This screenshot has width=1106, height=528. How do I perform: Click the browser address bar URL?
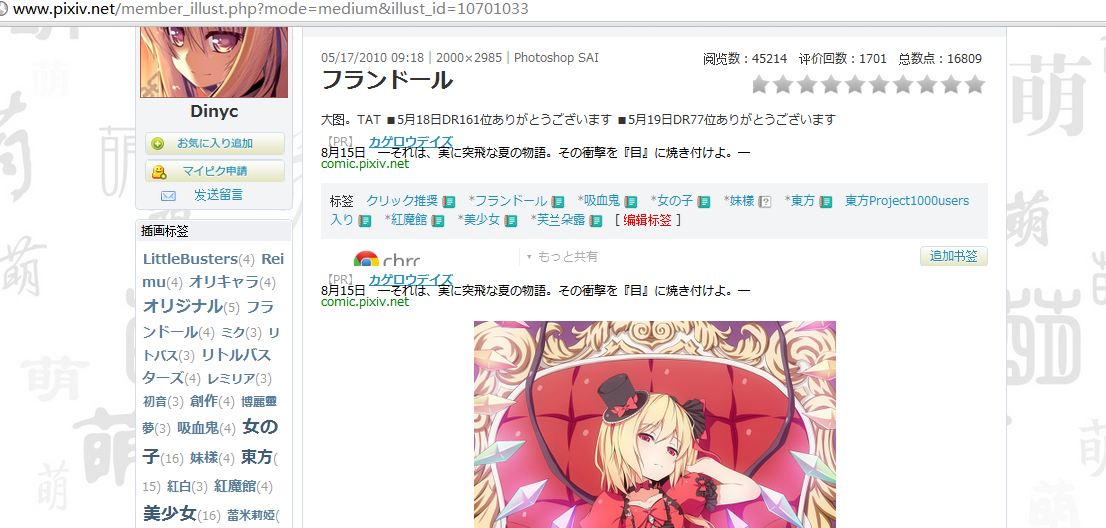point(271,9)
